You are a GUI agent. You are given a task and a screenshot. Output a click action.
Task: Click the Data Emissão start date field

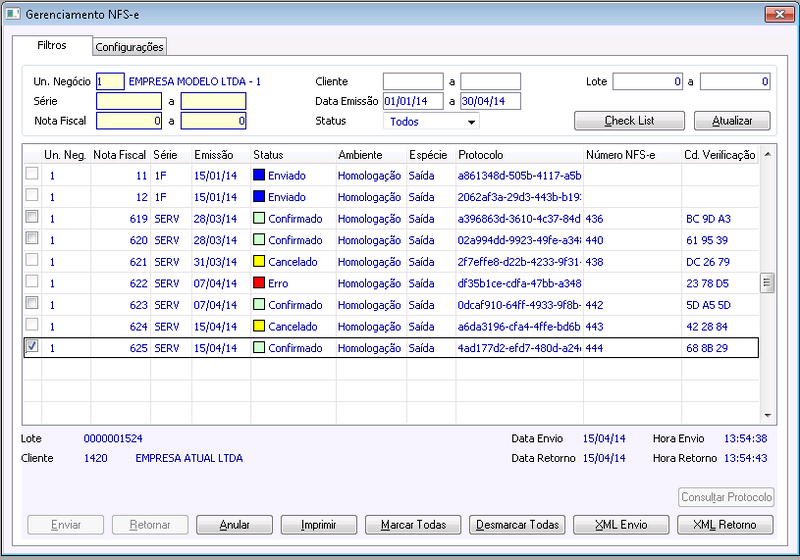(x=413, y=101)
